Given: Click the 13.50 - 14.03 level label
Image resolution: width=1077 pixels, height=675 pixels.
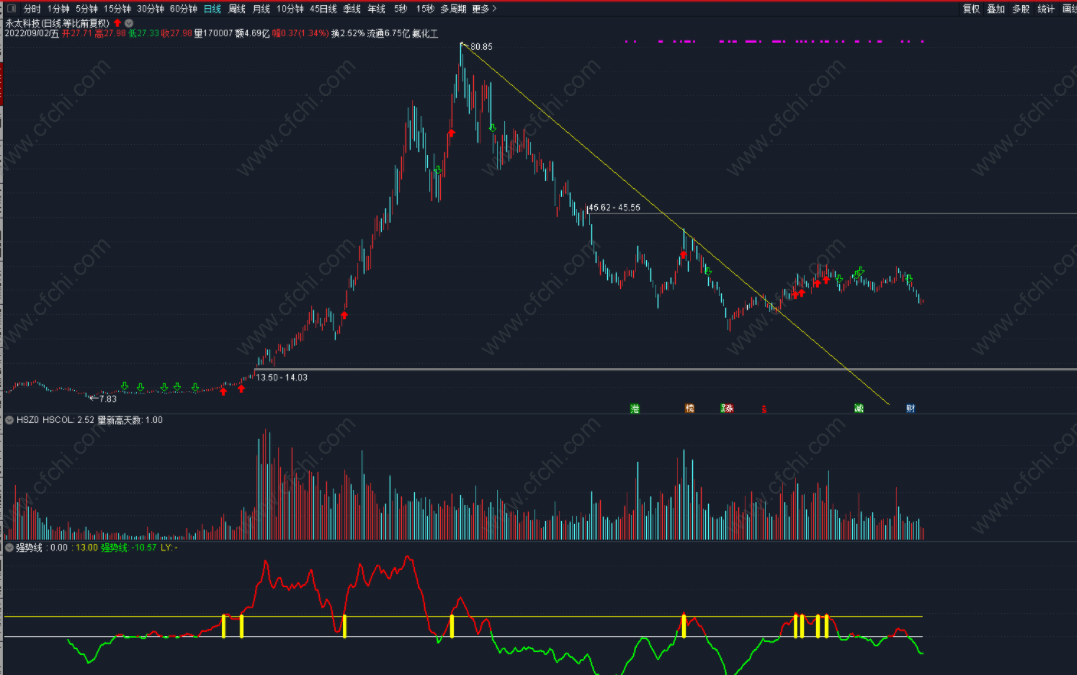Looking at the screenshot, I should 282,377.
